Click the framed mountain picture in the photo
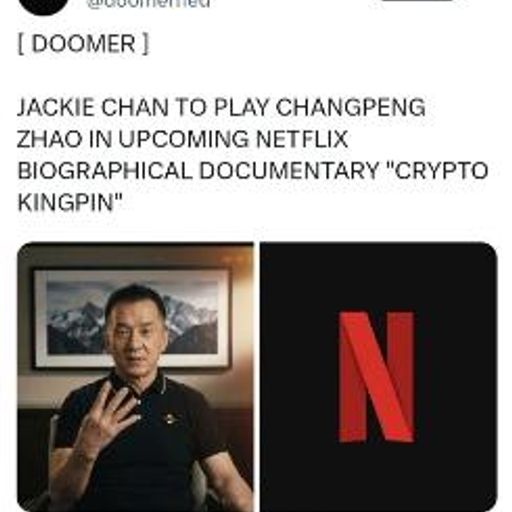This screenshot has width=512, height=512. (x=132, y=318)
